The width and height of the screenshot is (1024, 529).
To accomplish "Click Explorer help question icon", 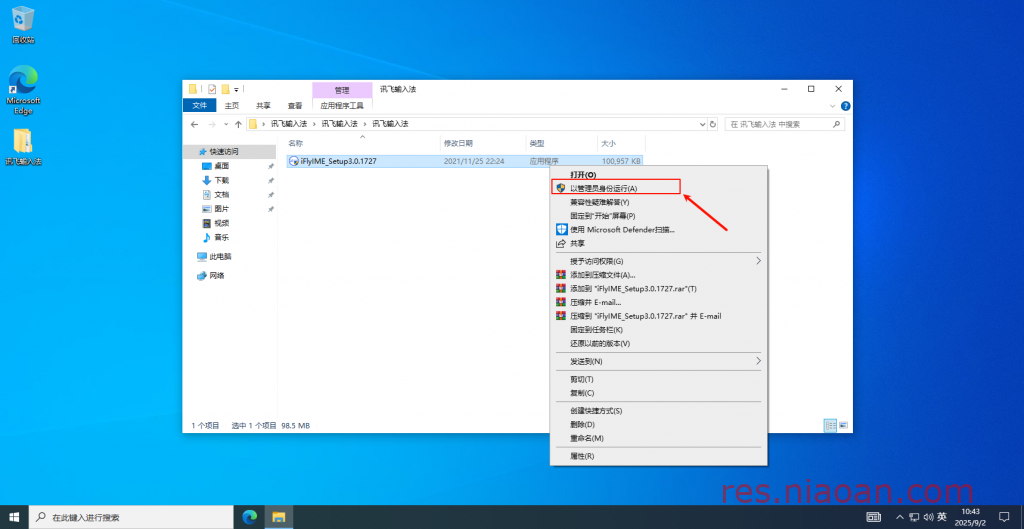I will tap(845, 106).
